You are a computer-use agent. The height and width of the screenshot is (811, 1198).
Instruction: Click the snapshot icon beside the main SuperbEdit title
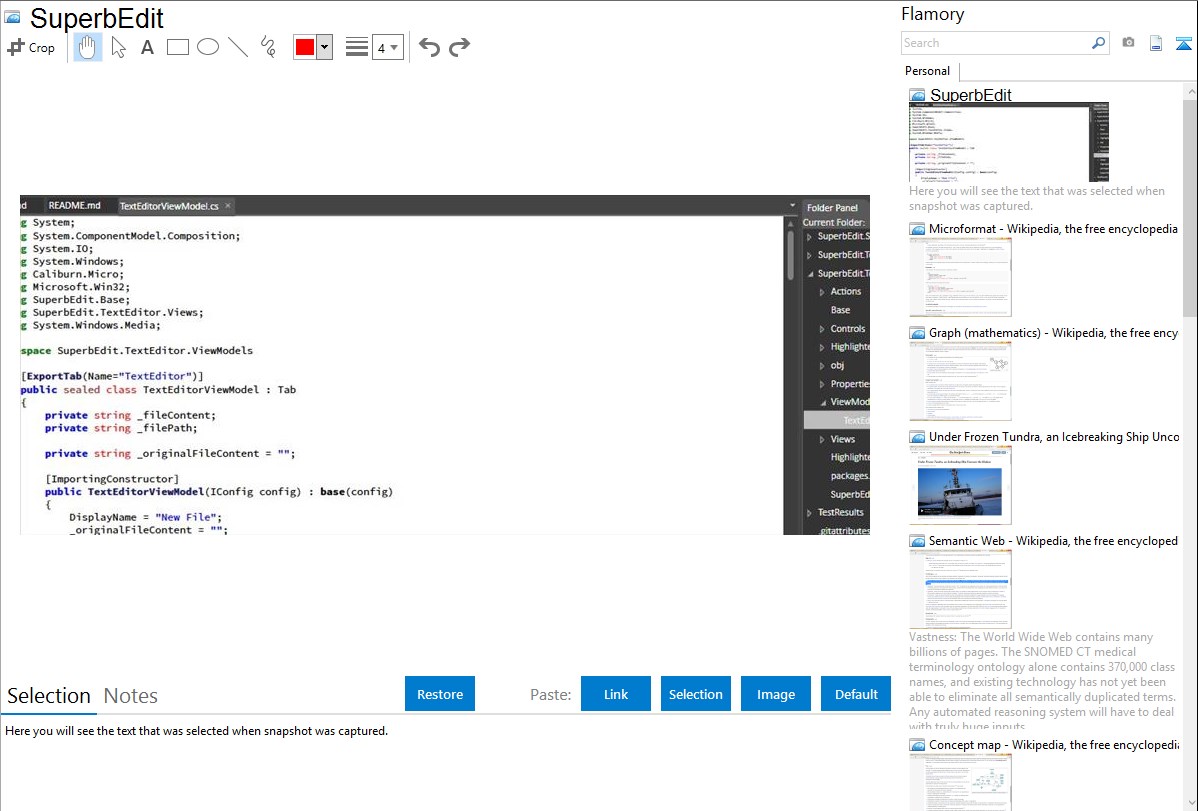click(12, 17)
